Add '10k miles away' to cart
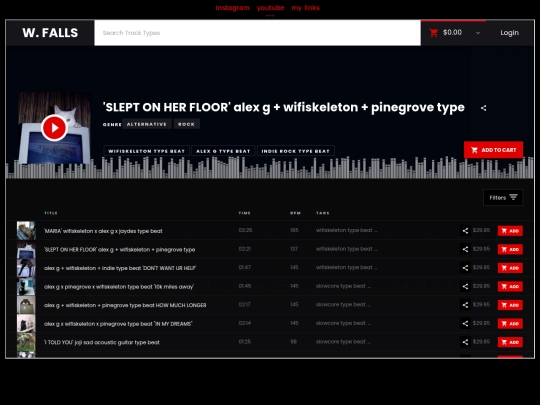 [x=510, y=287]
